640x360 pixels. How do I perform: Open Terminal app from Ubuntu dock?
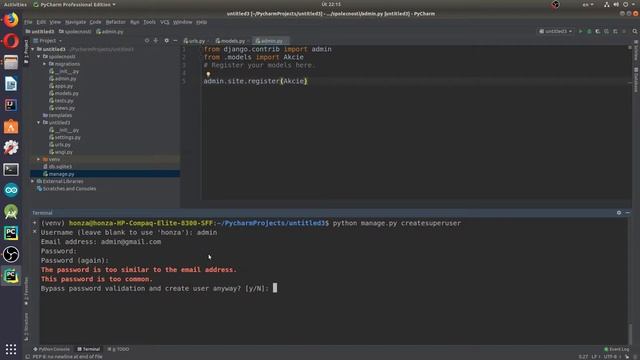pos(11,169)
